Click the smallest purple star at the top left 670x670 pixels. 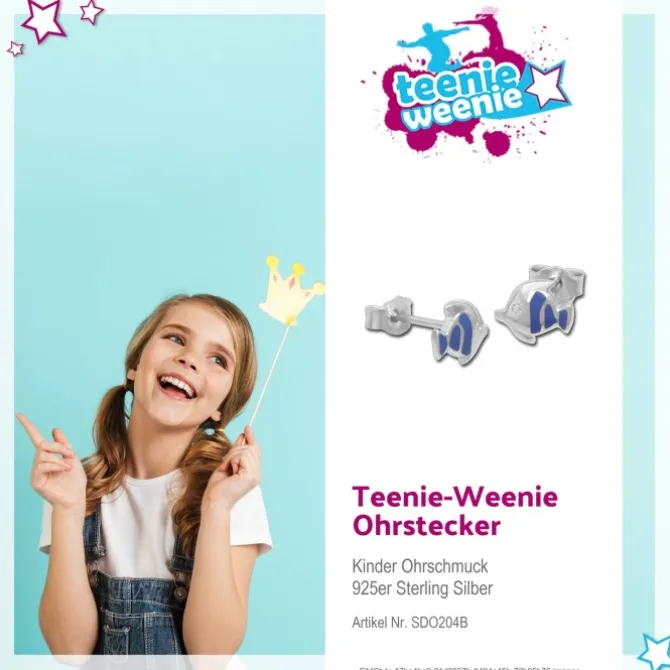(15, 49)
